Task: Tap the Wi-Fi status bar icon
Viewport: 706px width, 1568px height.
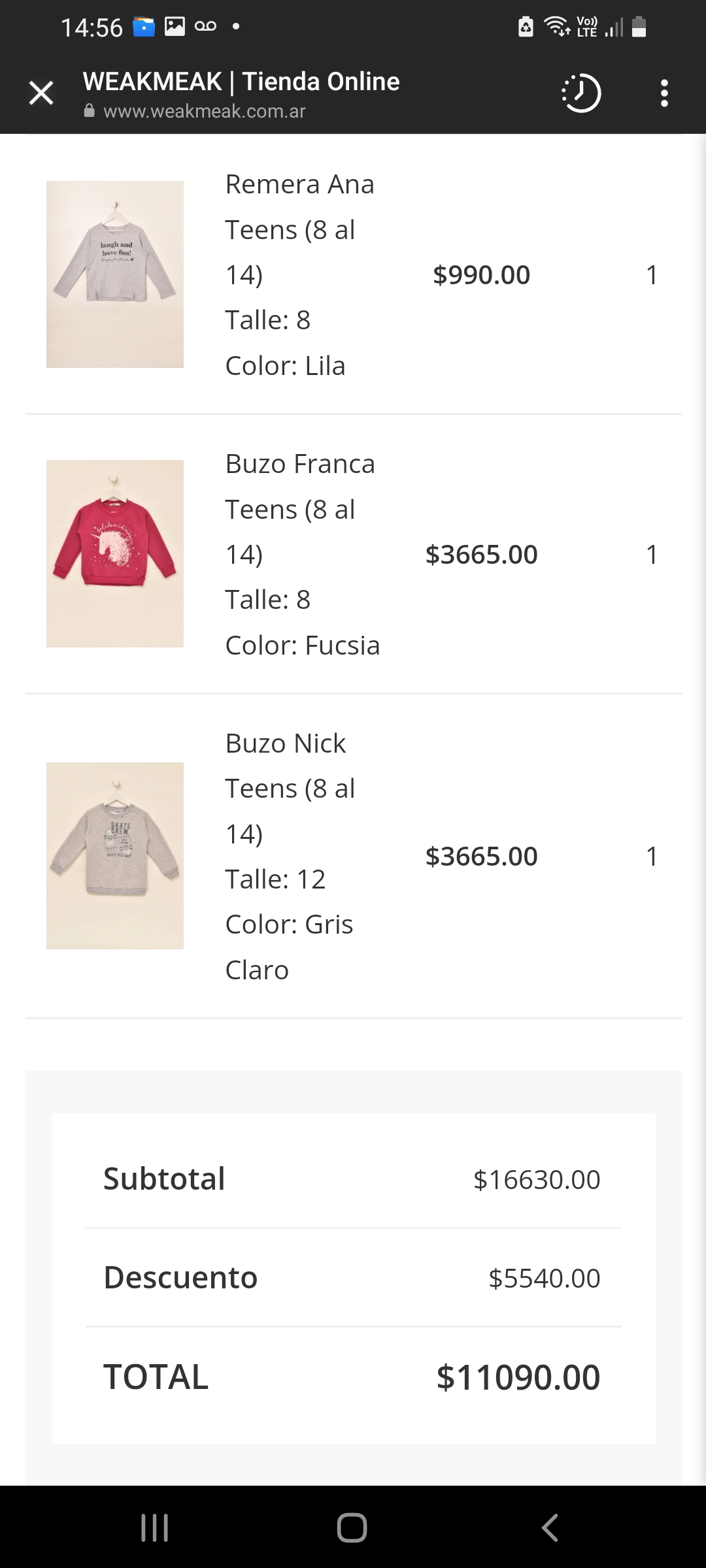Action: 557,27
